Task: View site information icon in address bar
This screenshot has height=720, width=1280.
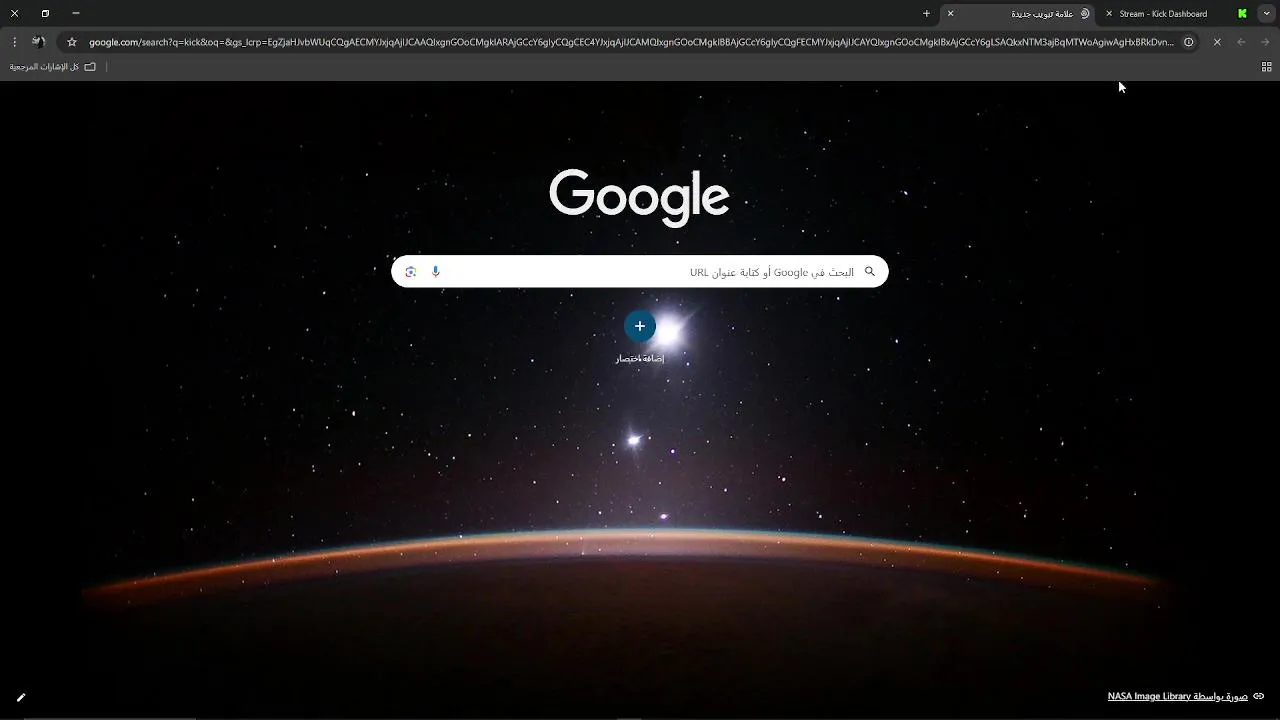Action: coord(1189,42)
